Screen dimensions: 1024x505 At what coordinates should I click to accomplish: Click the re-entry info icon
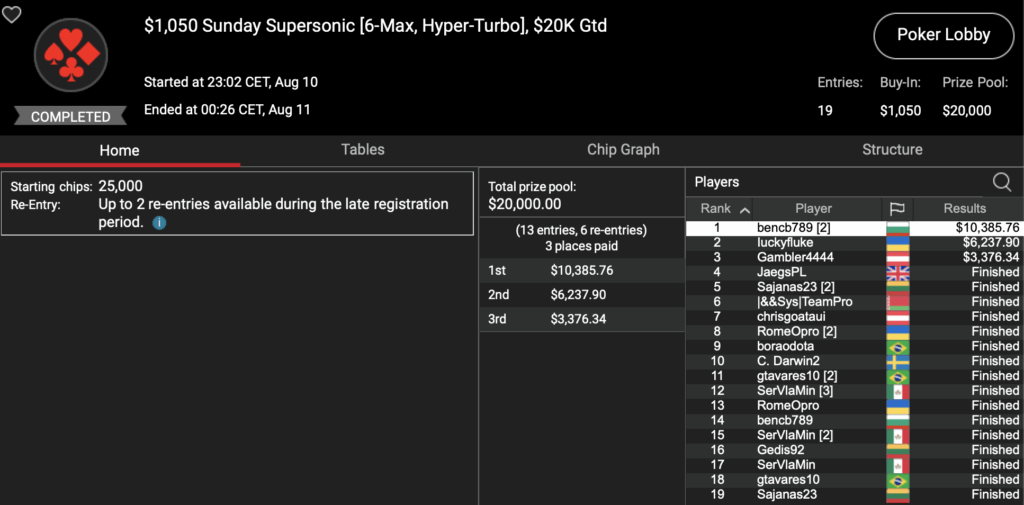point(159,222)
